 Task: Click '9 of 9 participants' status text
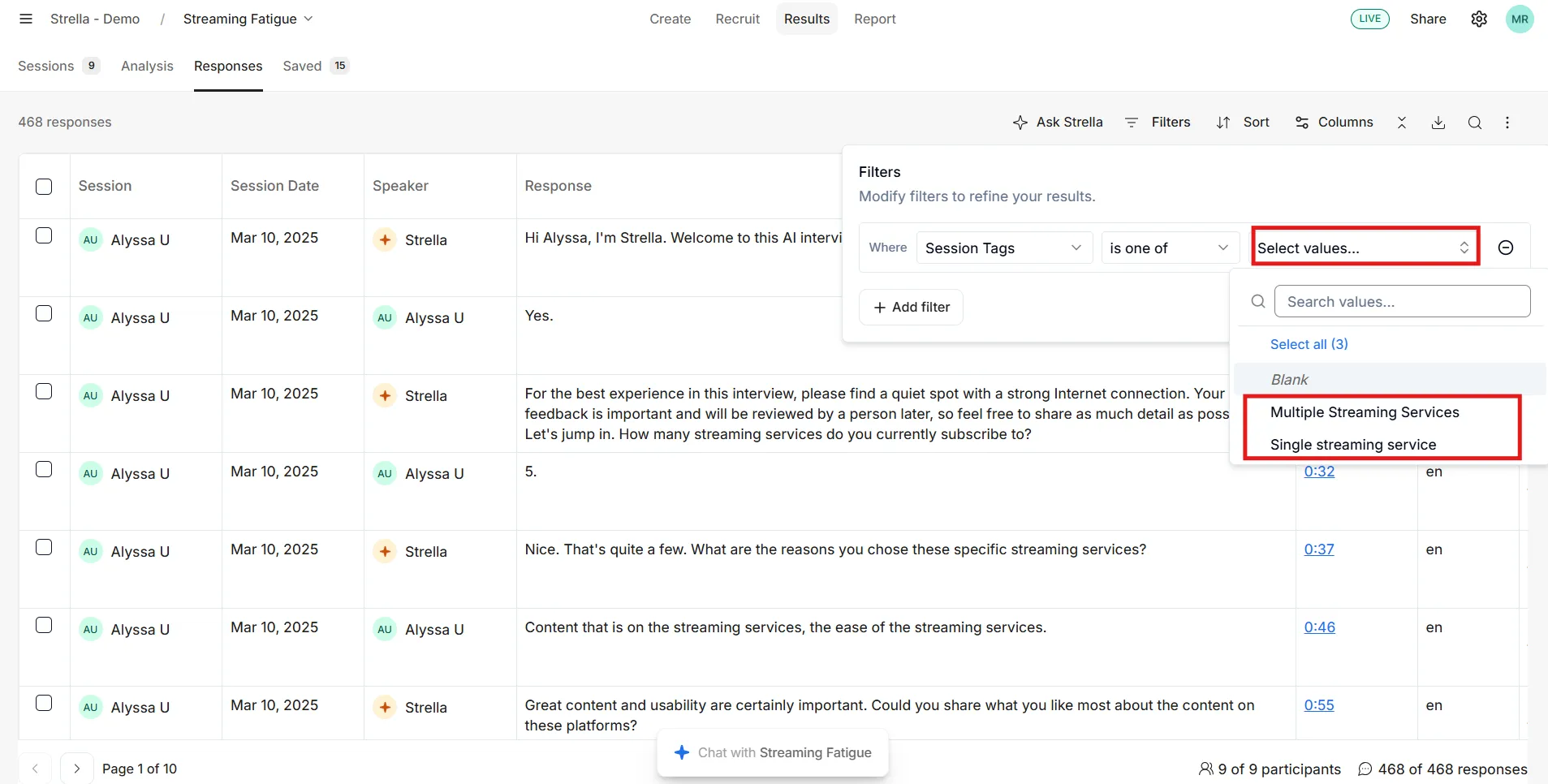tap(1270, 769)
